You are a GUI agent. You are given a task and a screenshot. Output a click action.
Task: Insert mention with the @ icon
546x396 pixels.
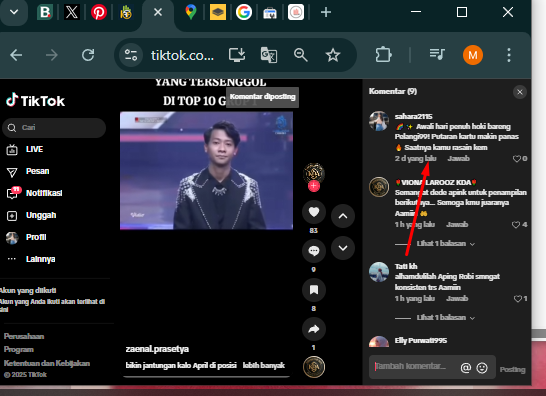tap(466, 368)
